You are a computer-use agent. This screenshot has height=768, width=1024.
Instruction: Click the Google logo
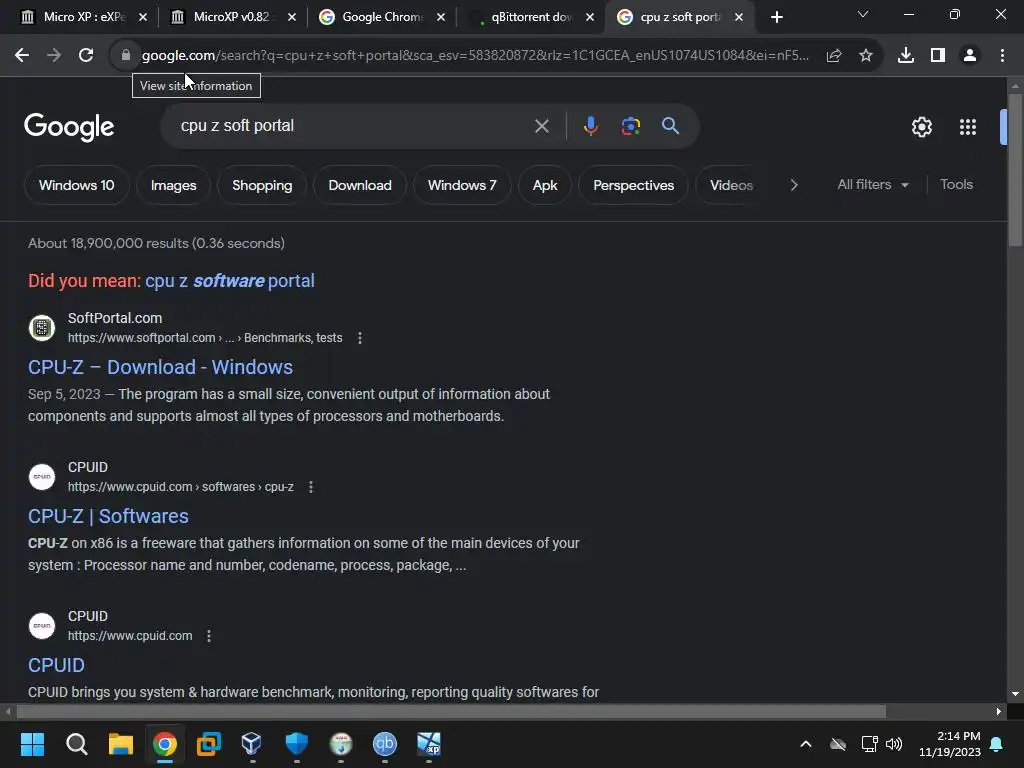(69, 127)
